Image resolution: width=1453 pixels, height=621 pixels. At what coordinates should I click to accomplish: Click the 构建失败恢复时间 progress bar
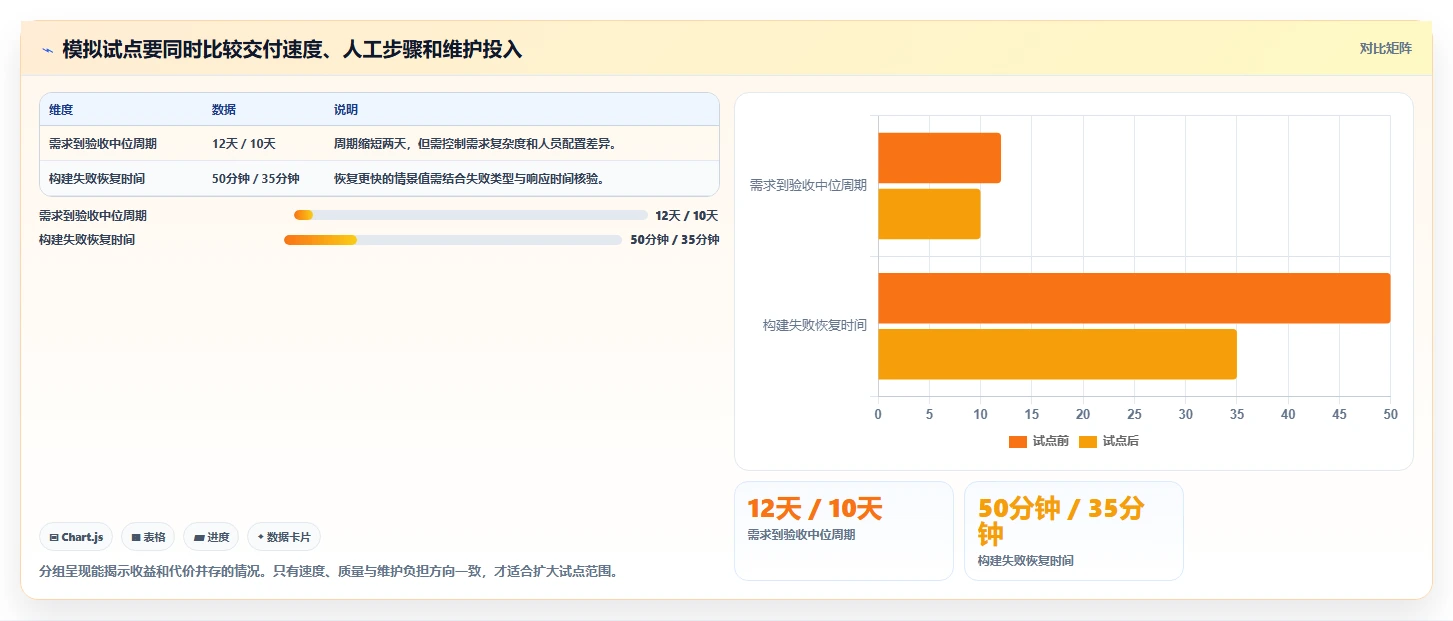[453, 240]
